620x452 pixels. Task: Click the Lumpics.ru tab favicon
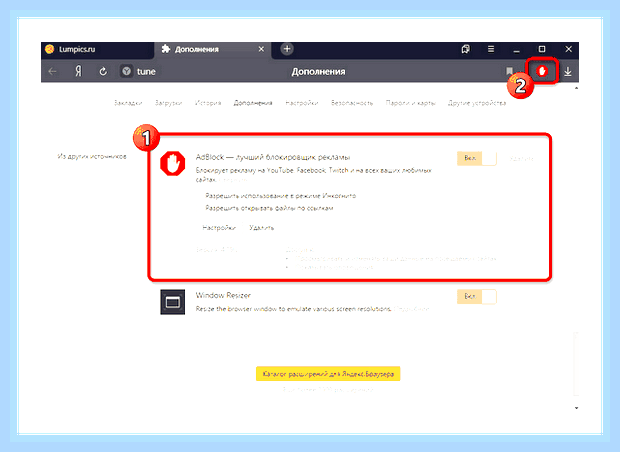point(49,49)
